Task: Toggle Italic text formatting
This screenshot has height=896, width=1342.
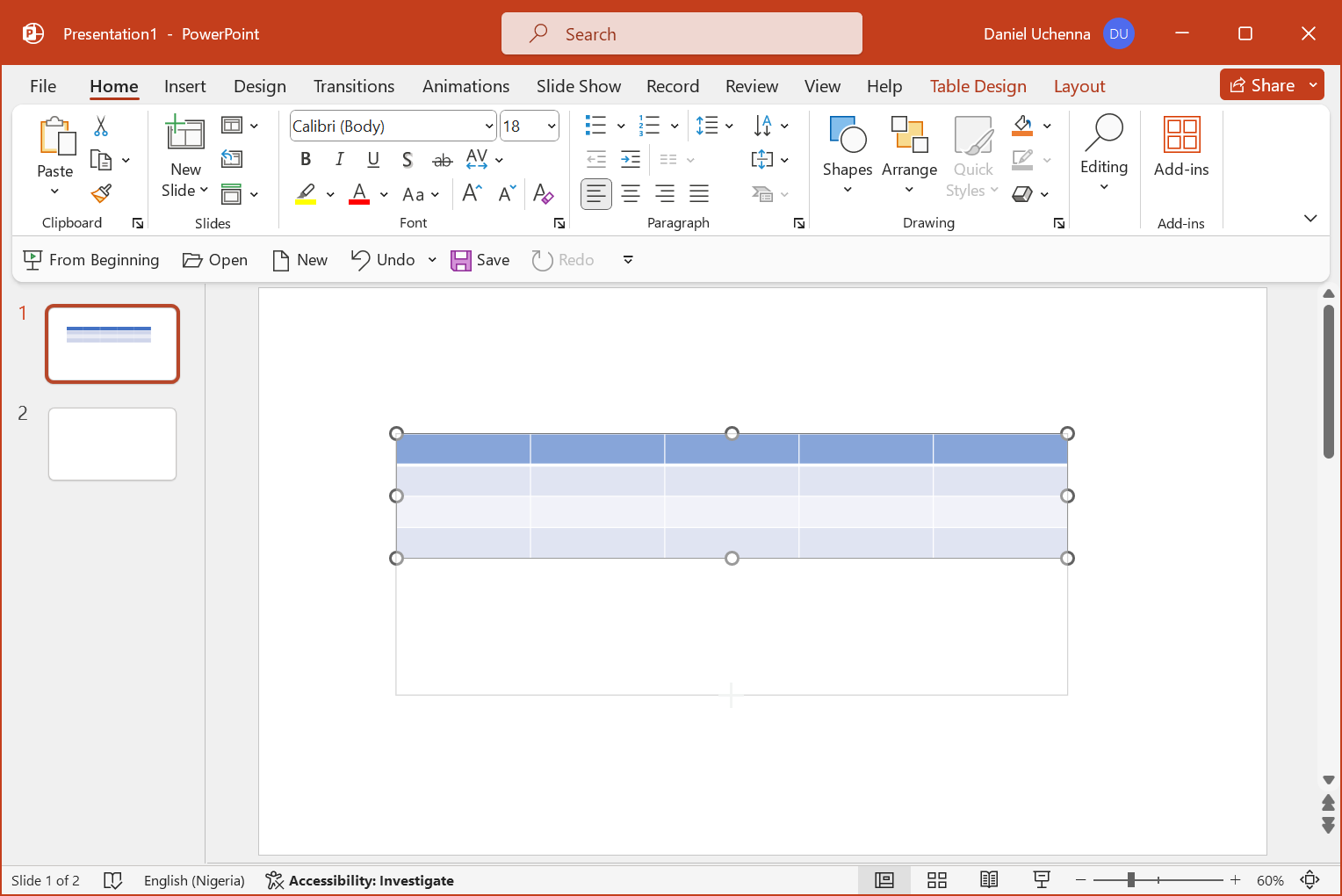Action: pos(339,159)
